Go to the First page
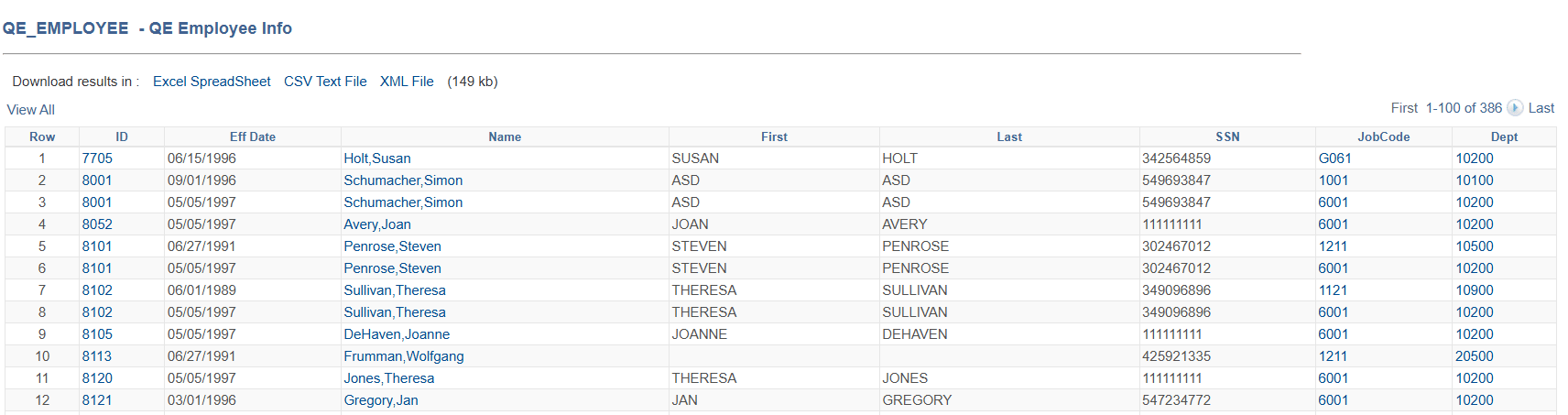This screenshot has height=415, width=1568. point(1404,108)
